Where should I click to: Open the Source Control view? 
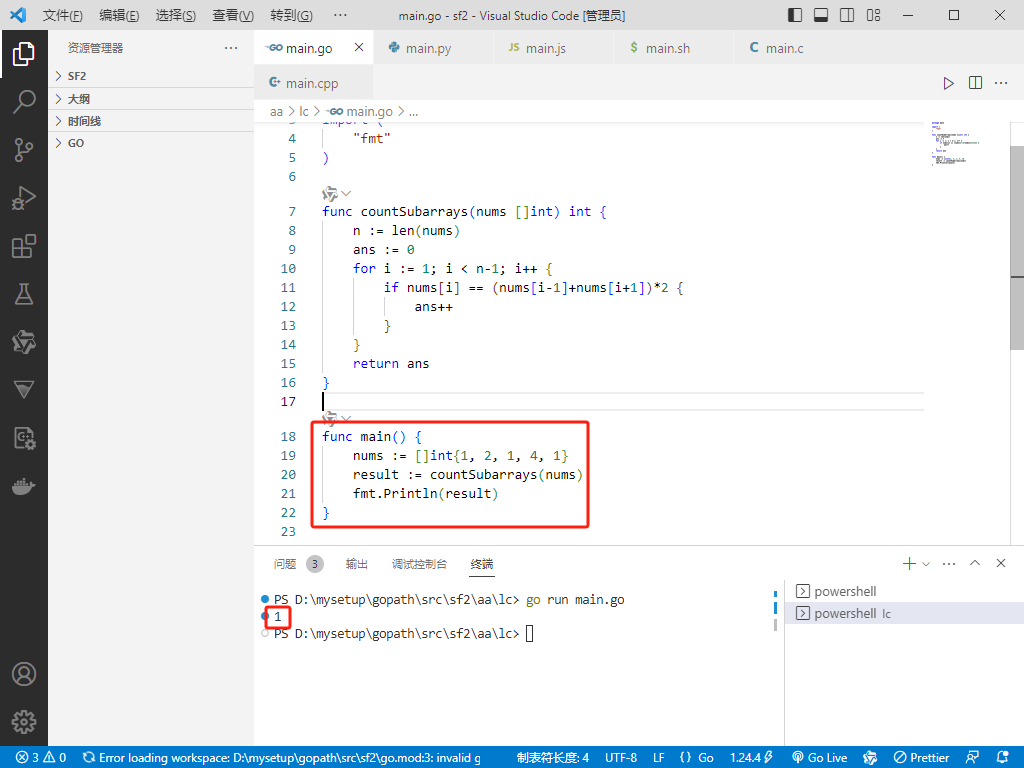[x=24, y=150]
